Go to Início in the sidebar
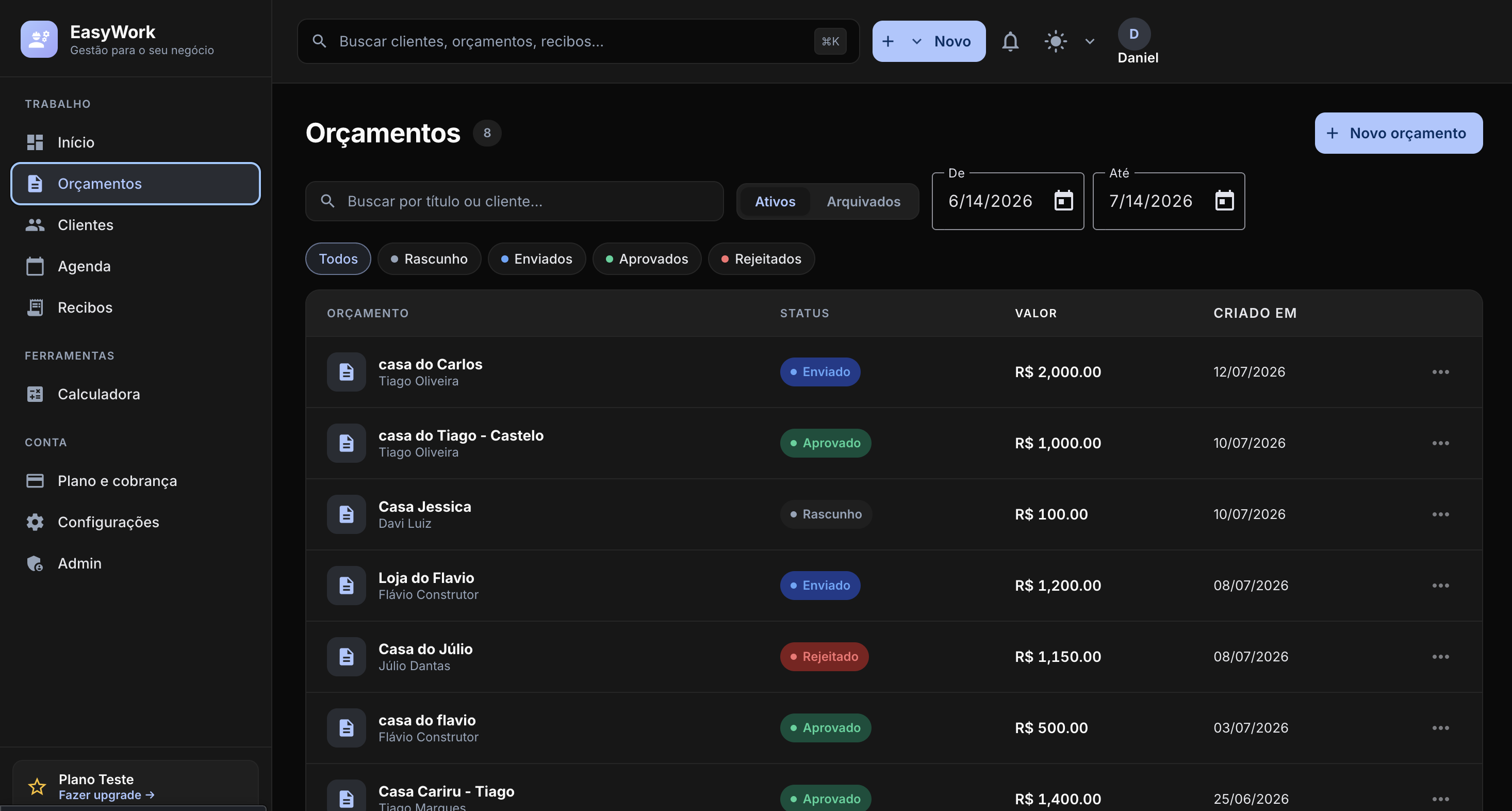1512x811 pixels. (x=136, y=142)
